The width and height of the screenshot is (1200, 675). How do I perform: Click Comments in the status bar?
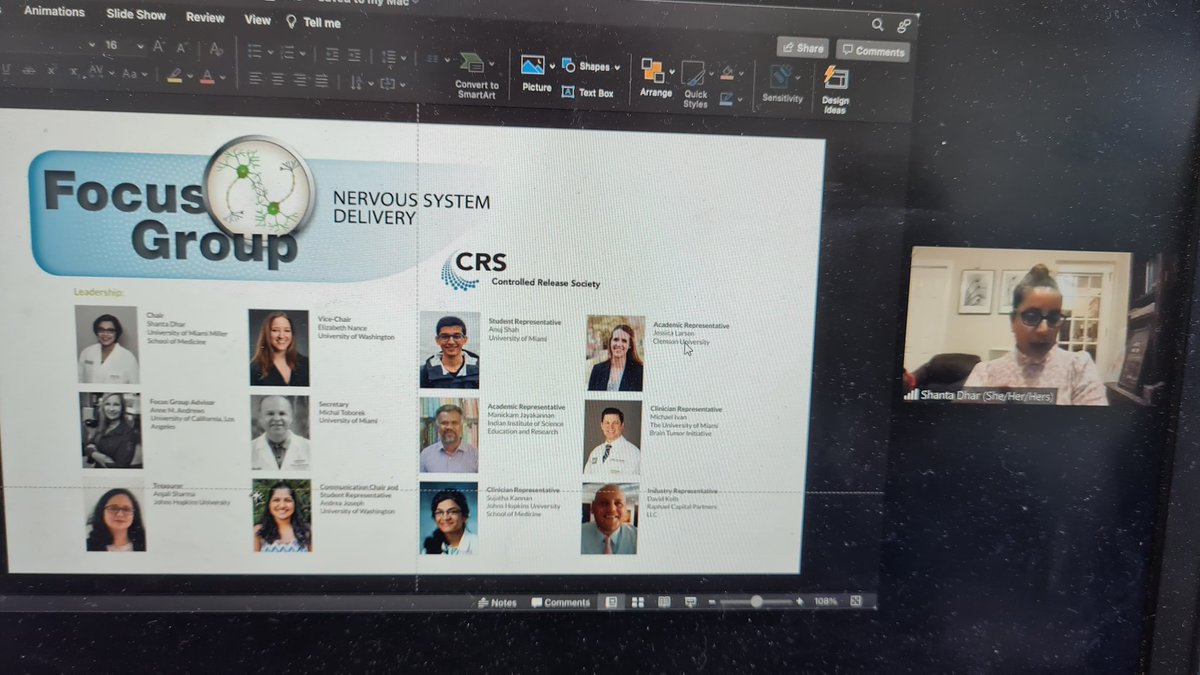click(x=561, y=603)
